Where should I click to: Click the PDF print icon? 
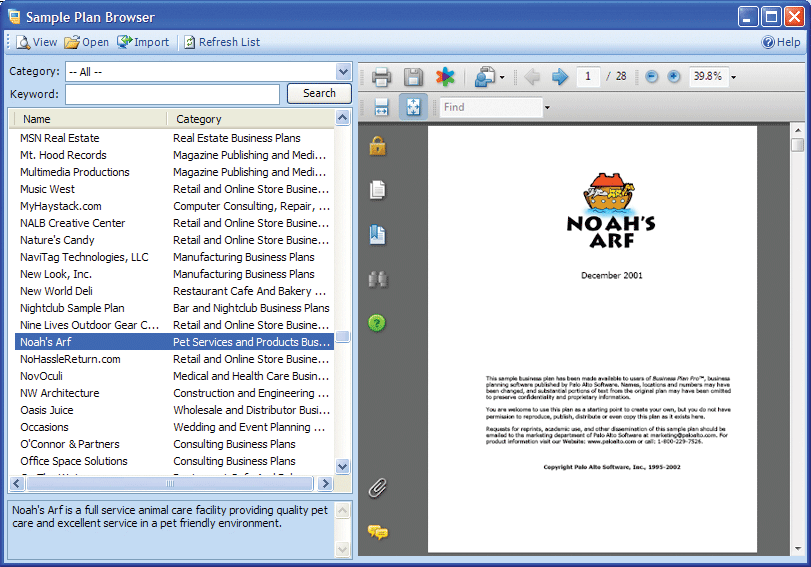tap(381, 77)
